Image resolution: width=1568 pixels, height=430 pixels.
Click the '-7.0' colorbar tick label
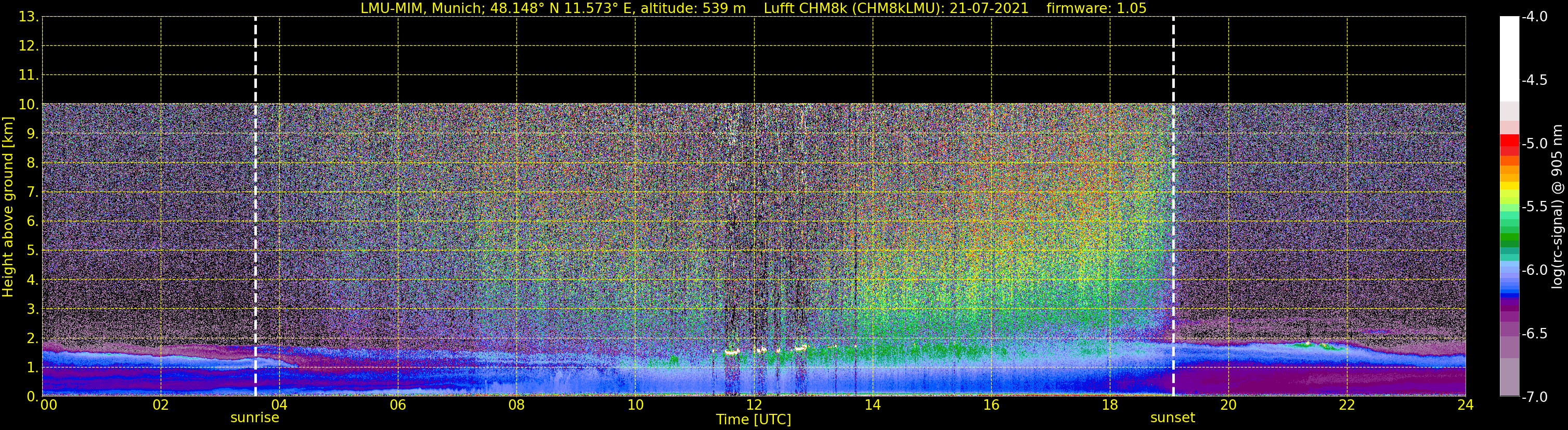coord(1535,397)
